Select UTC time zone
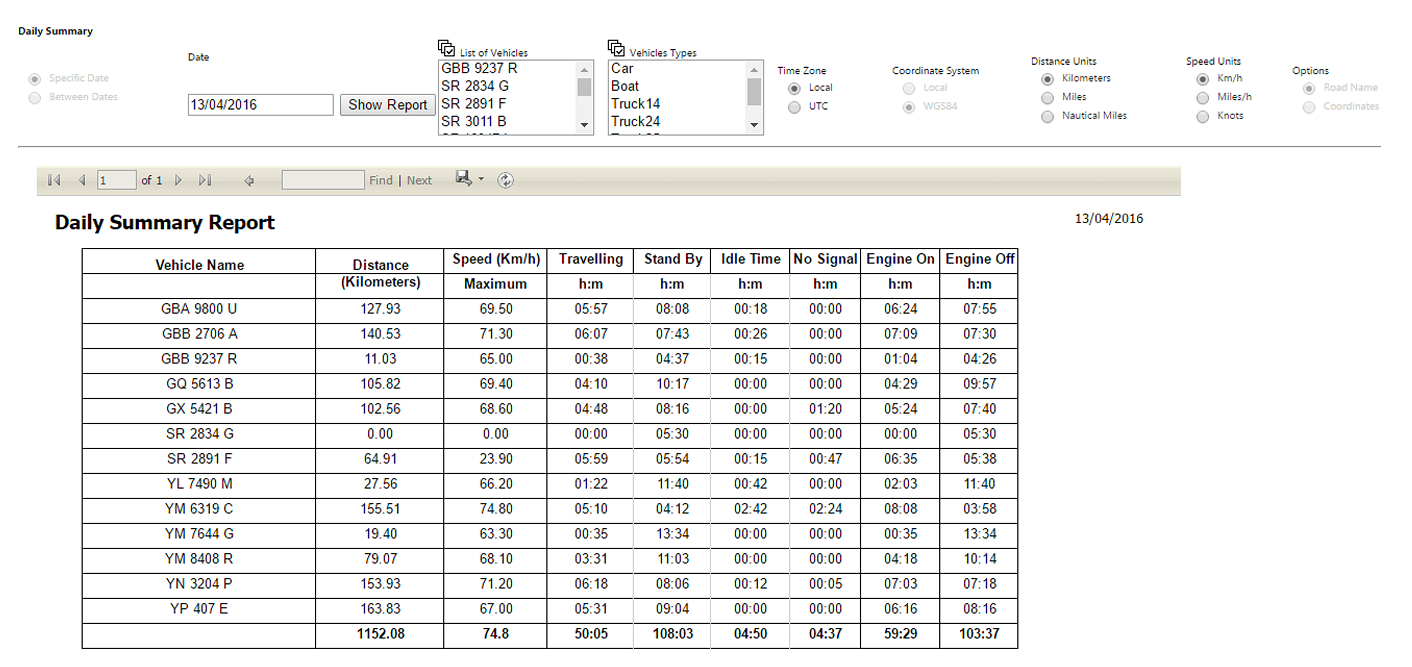This screenshot has width=1412, height=667. click(x=794, y=107)
